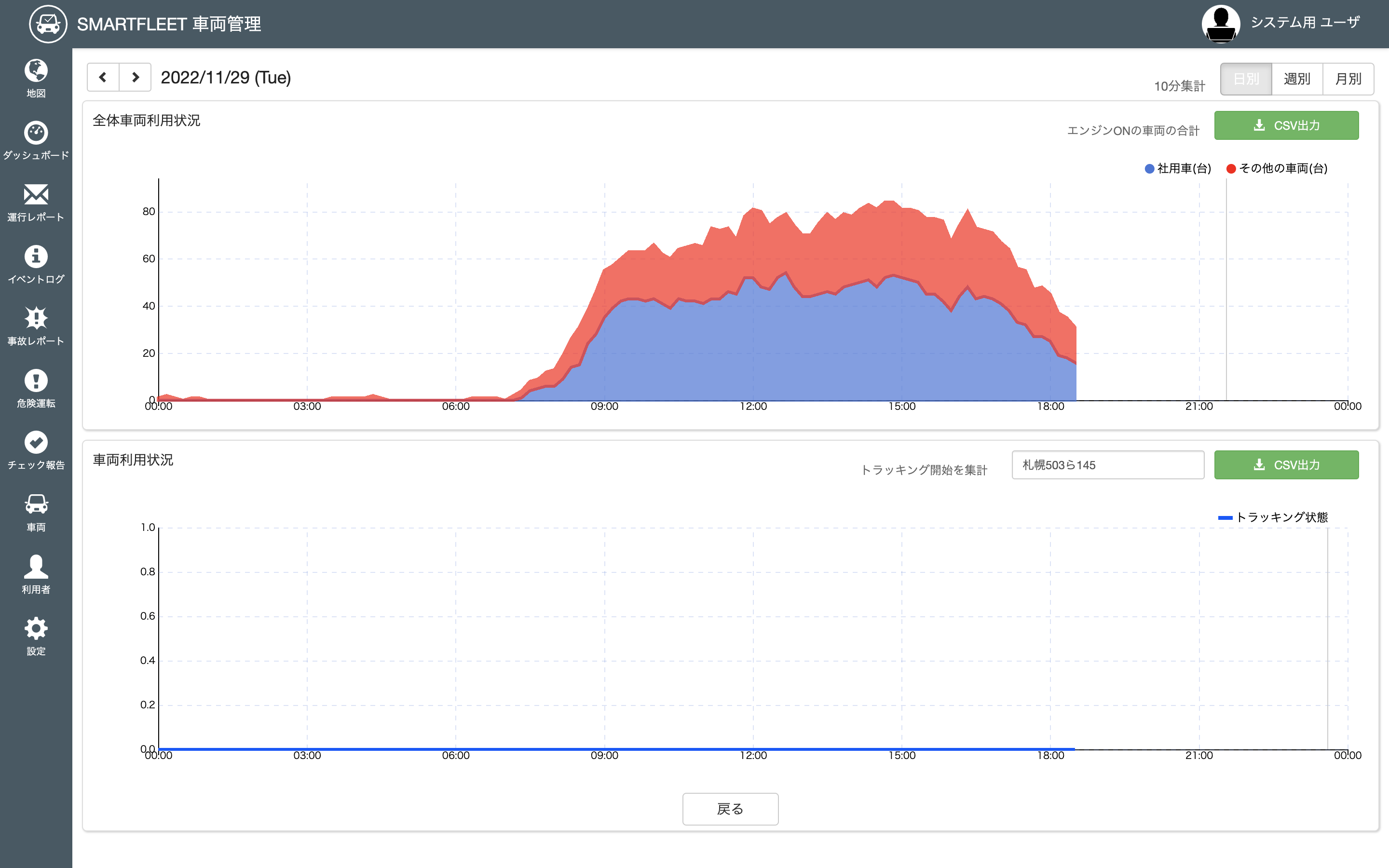Screen dimensions: 1389x868
Task: Open the ダッシュボード sidebar item
Action: [x=36, y=141]
